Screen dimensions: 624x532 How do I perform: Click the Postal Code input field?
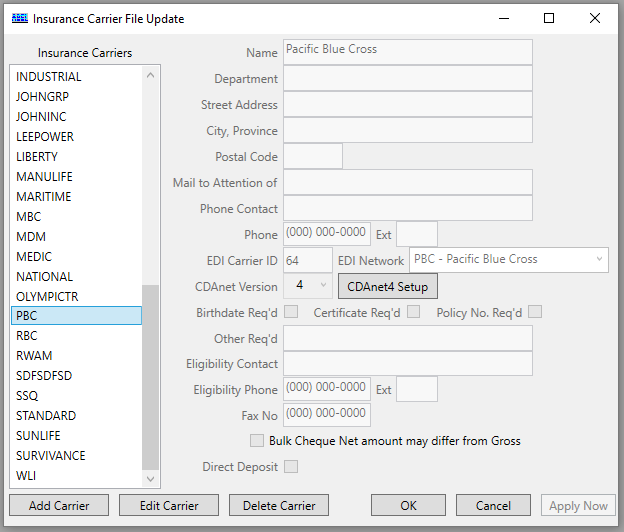point(313,156)
